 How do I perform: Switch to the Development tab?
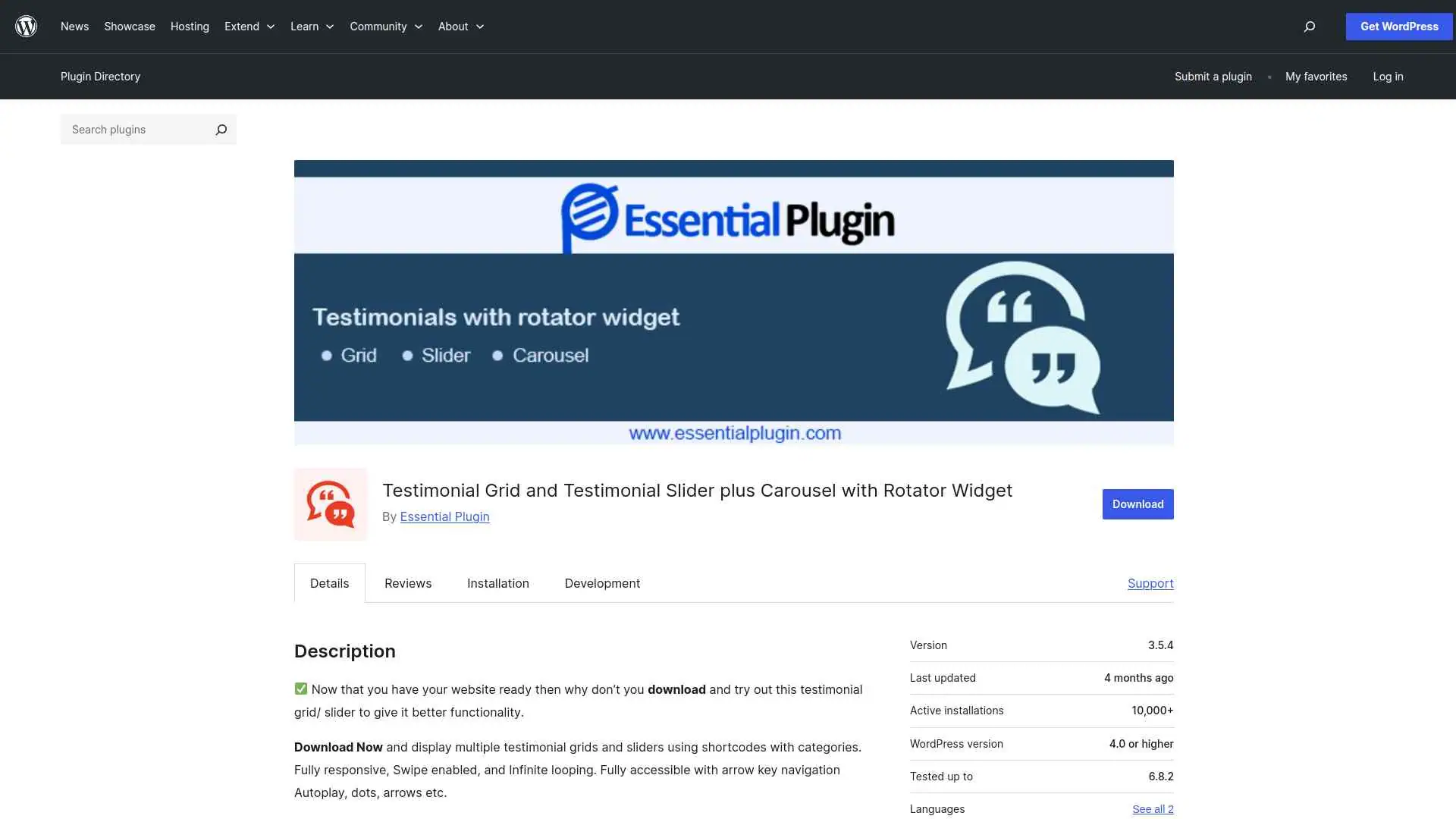click(x=602, y=583)
